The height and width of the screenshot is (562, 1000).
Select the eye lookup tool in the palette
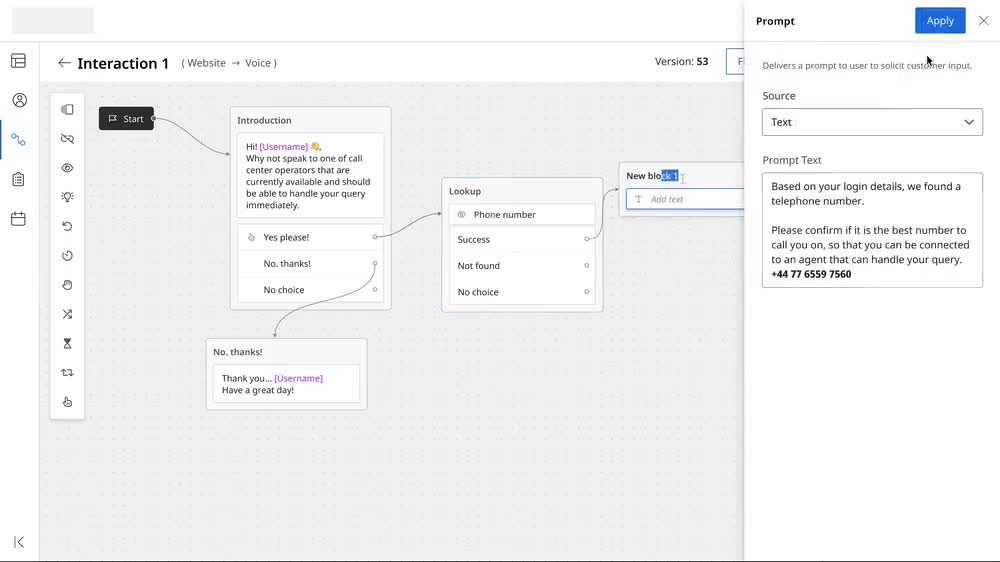(x=67, y=168)
